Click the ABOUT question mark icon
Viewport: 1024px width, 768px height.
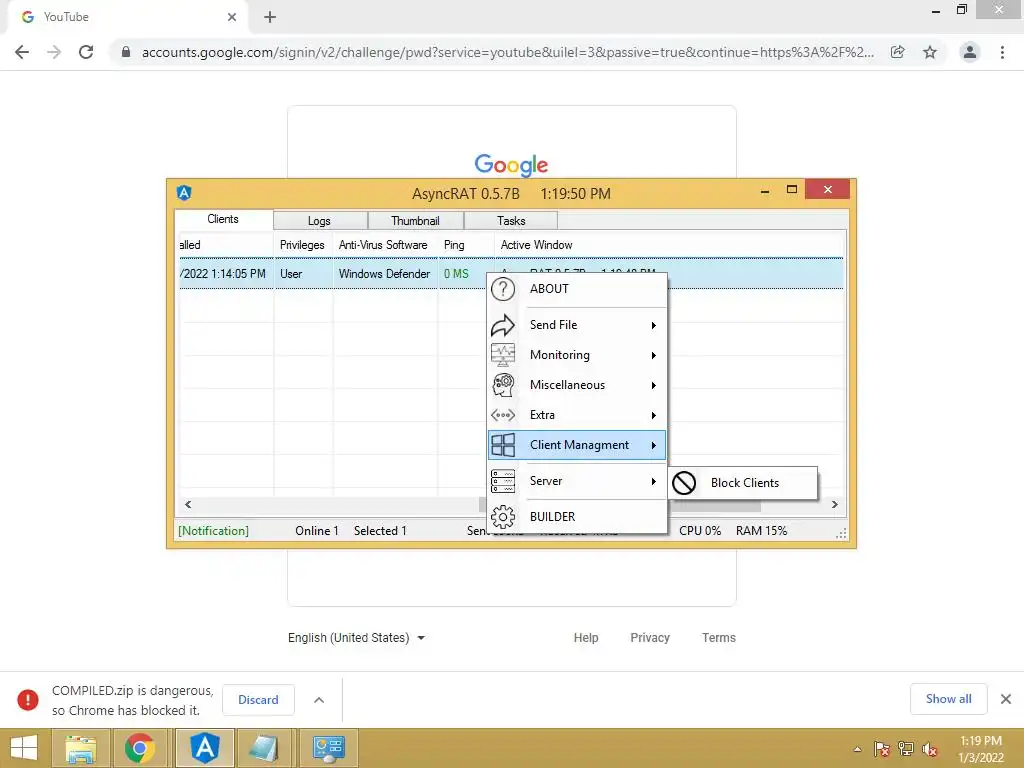pos(503,289)
